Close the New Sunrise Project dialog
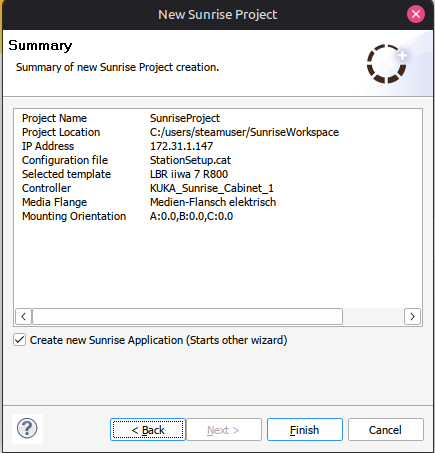Screen dimensions: 435x453 pos(416,14)
